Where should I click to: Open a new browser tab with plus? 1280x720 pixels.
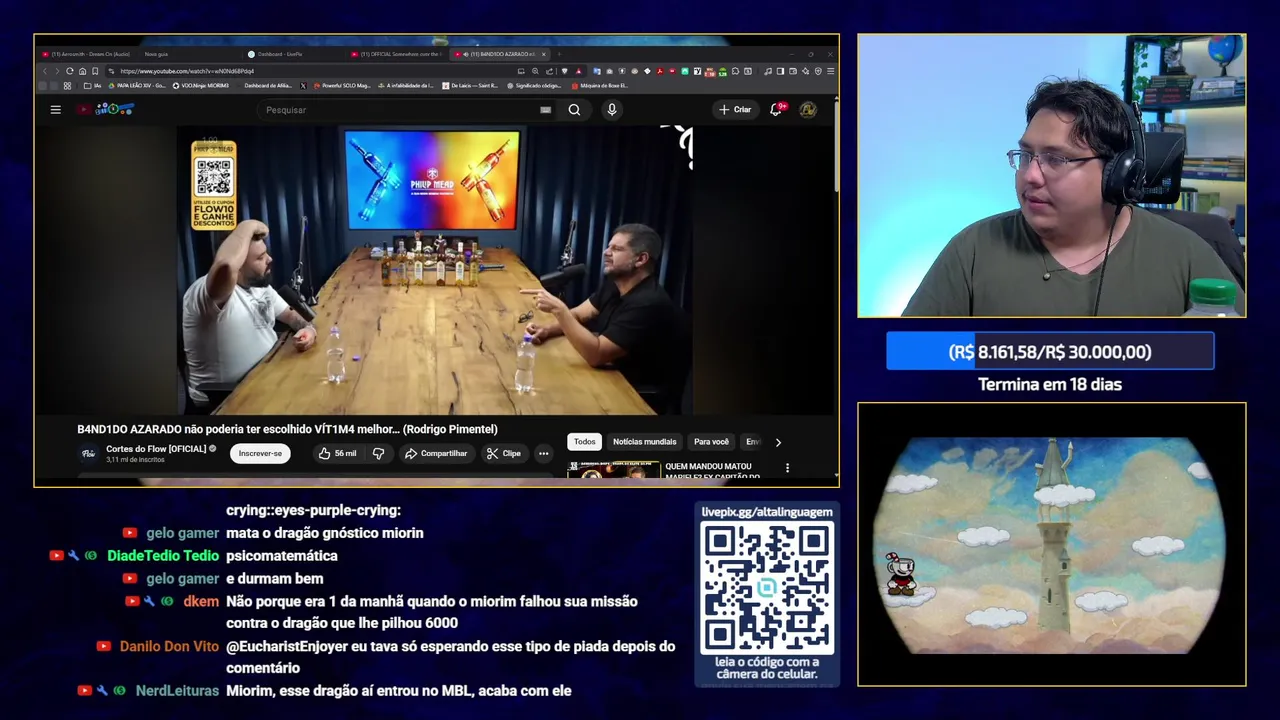point(558,54)
